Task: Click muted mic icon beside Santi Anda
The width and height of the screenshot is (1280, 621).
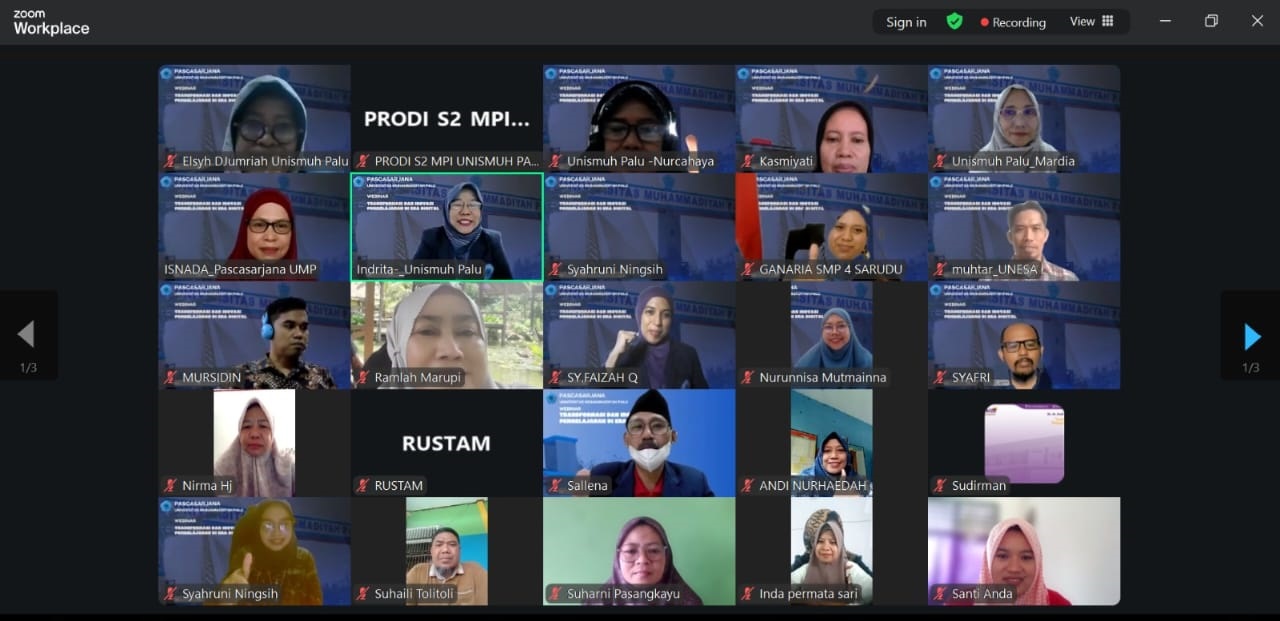Action: [x=939, y=593]
